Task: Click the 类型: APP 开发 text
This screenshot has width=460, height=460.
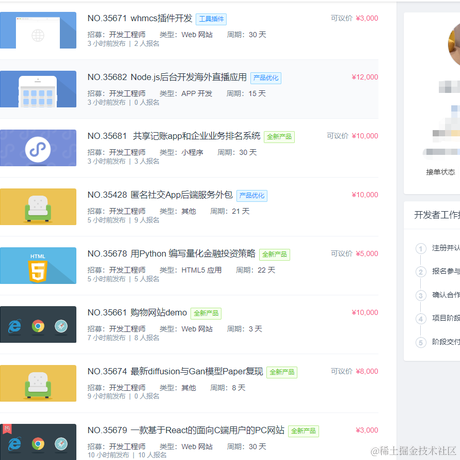Action: (186, 94)
